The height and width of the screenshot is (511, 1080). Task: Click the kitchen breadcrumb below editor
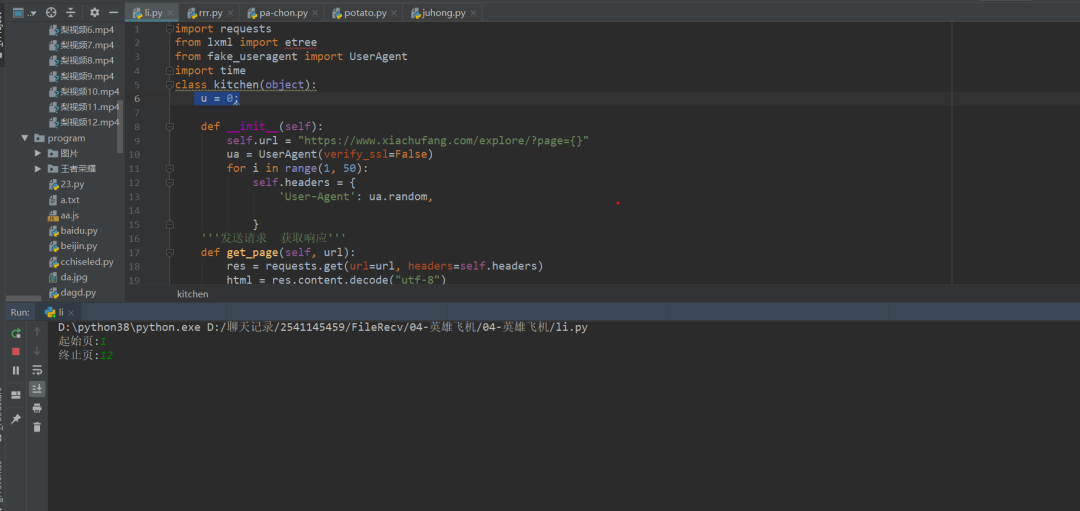(192, 294)
